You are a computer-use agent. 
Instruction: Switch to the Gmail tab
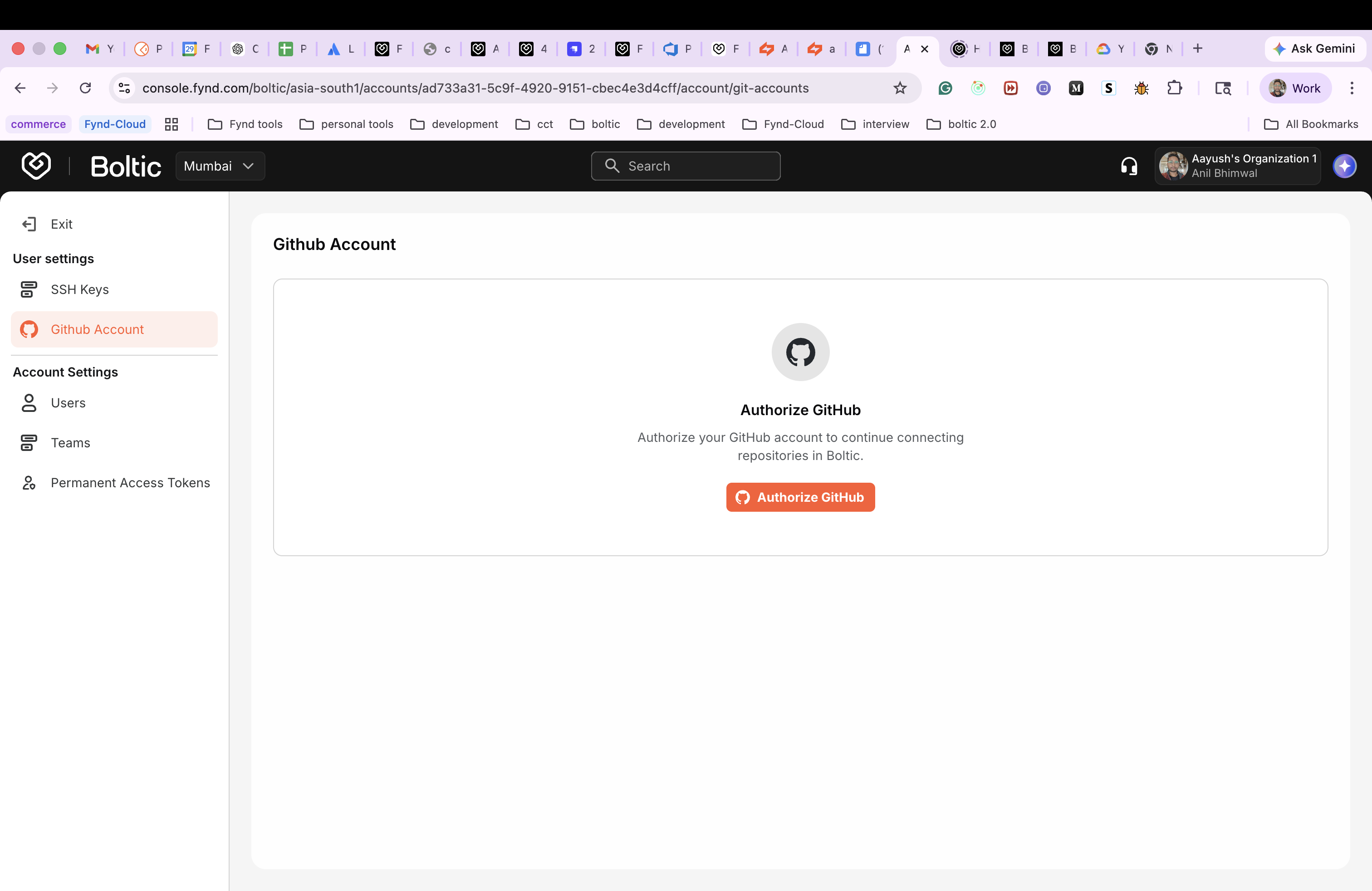click(x=100, y=49)
